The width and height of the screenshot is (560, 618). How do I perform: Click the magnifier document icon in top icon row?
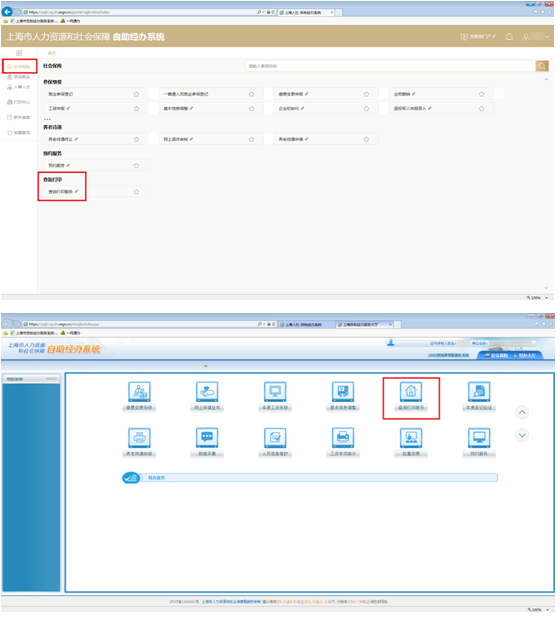[481, 394]
